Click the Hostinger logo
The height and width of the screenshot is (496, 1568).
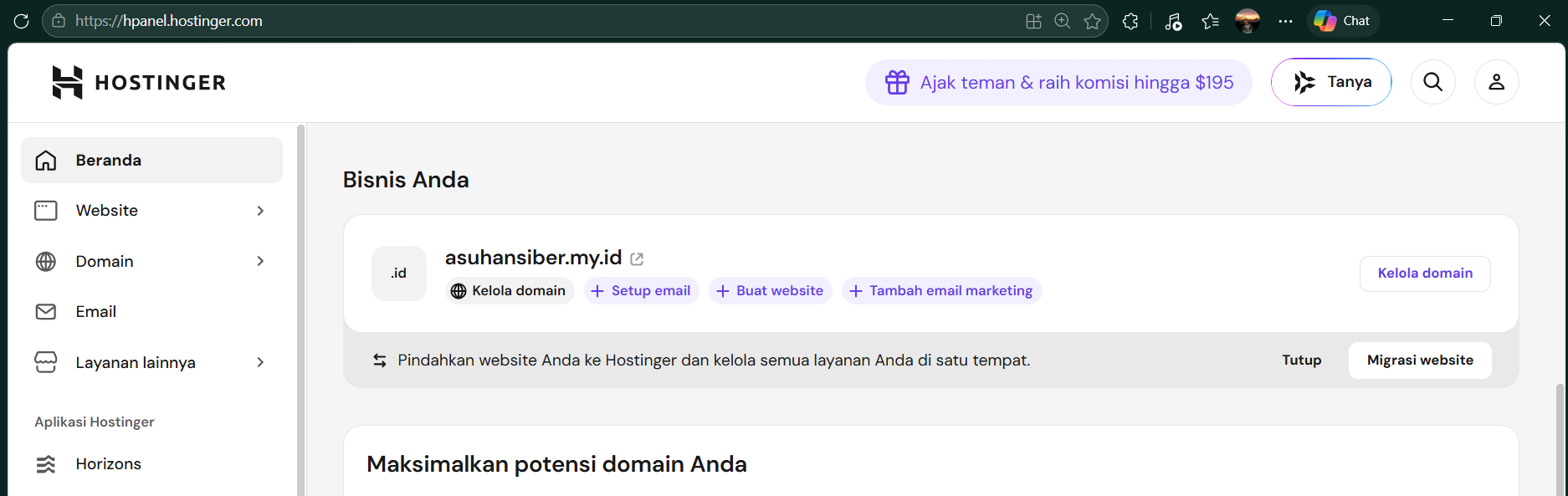click(x=139, y=82)
